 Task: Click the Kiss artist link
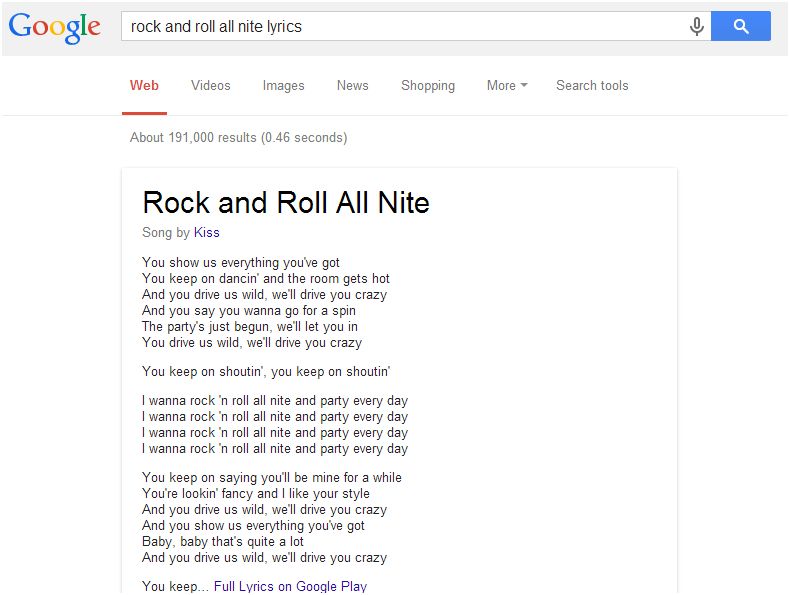coord(207,232)
